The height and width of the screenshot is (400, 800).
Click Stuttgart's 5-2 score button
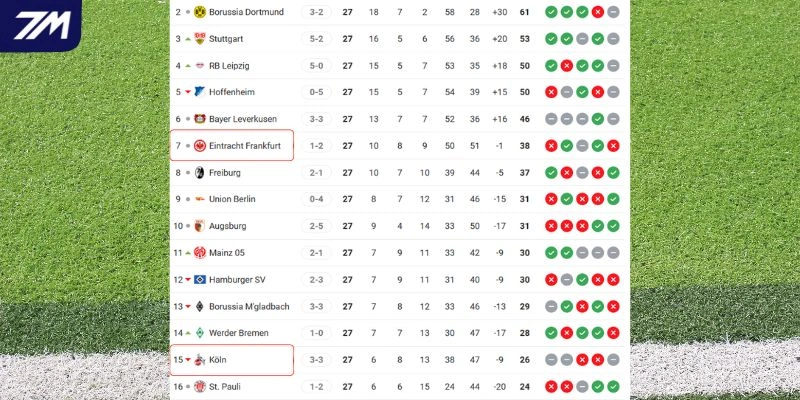(317, 39)
